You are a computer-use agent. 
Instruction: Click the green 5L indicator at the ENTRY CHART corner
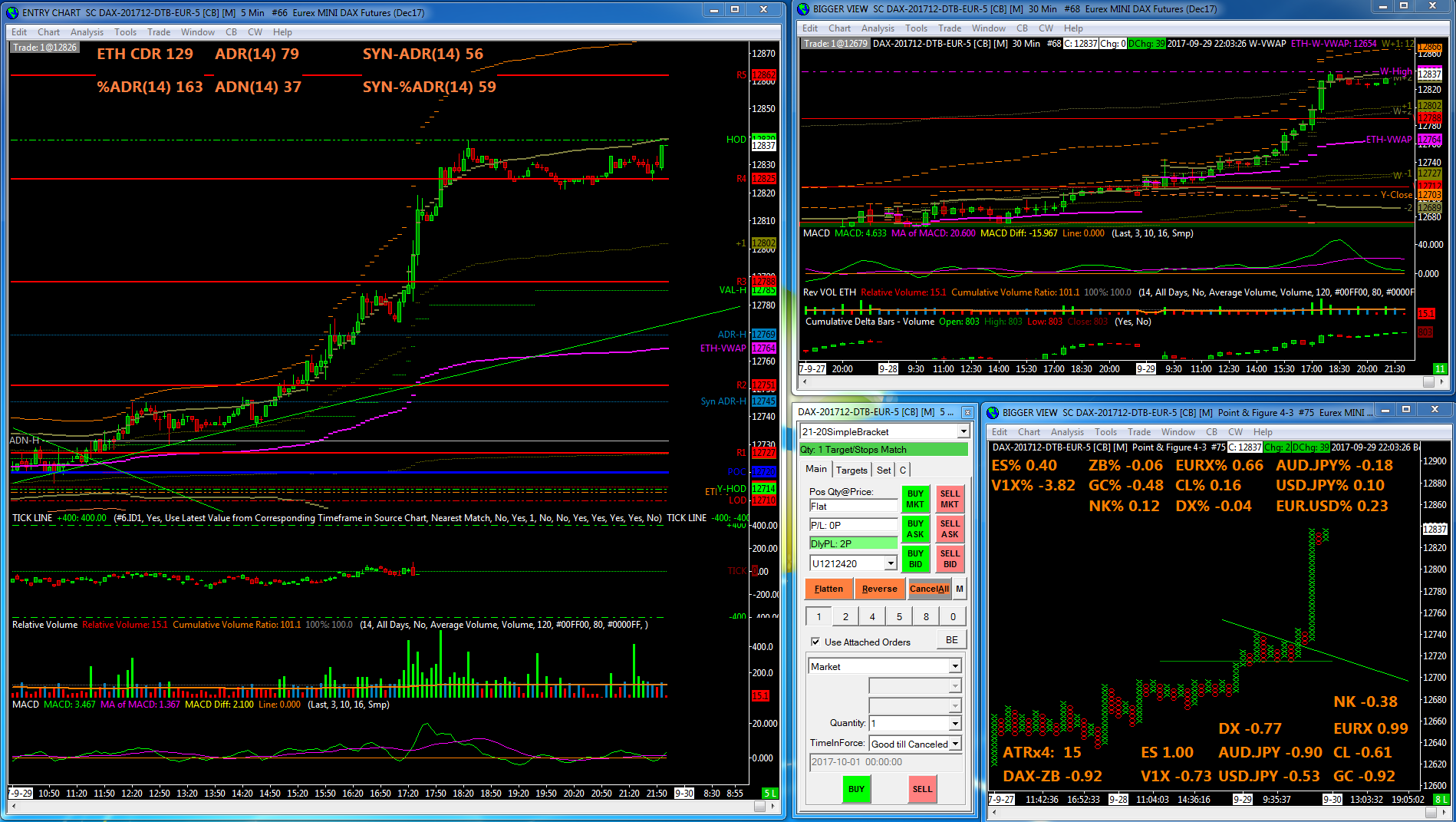pyautogui.click(x=769, y=793)
